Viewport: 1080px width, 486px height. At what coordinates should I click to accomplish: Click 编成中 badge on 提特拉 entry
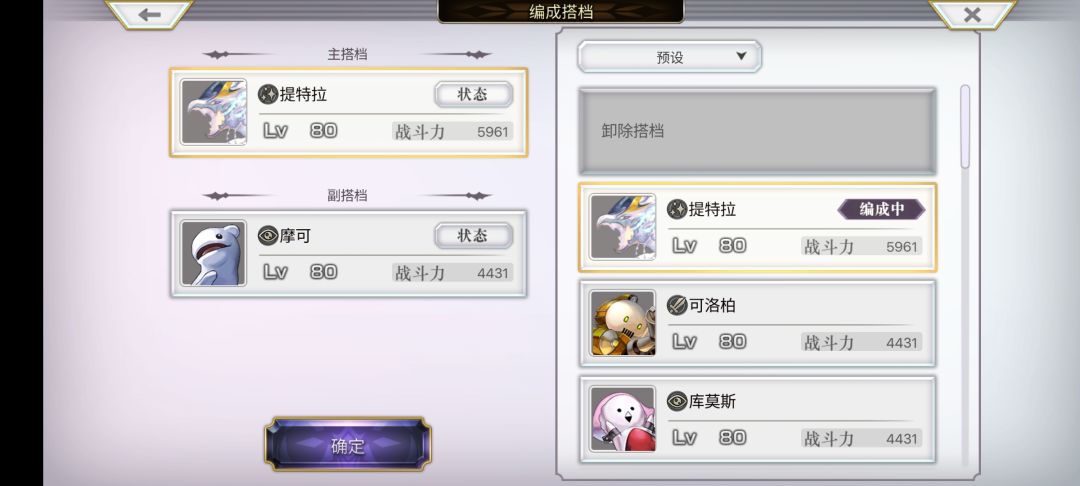click(x=881, y=209)
